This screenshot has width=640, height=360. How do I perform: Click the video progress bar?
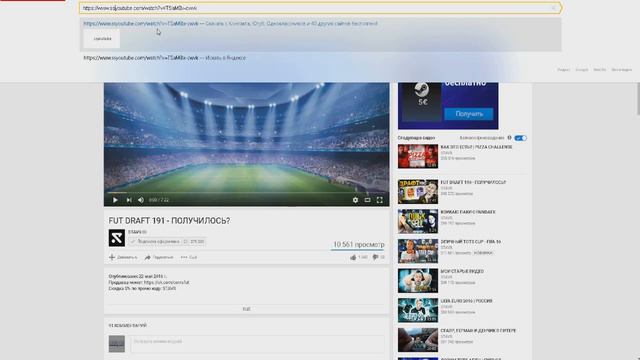pyautogui.click(x=246, y=192)
